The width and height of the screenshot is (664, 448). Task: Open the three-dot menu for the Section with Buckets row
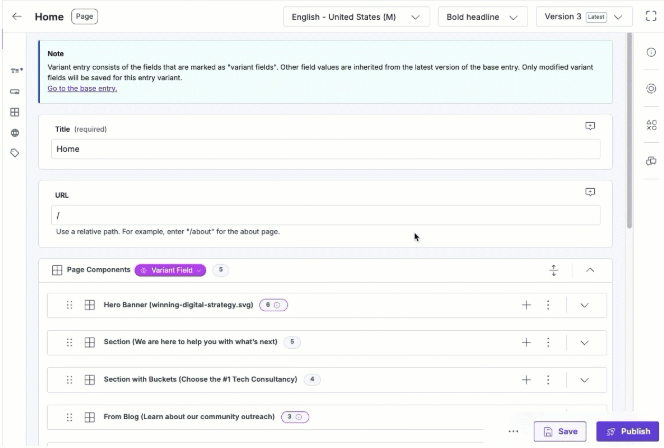(x=548, y=379)
